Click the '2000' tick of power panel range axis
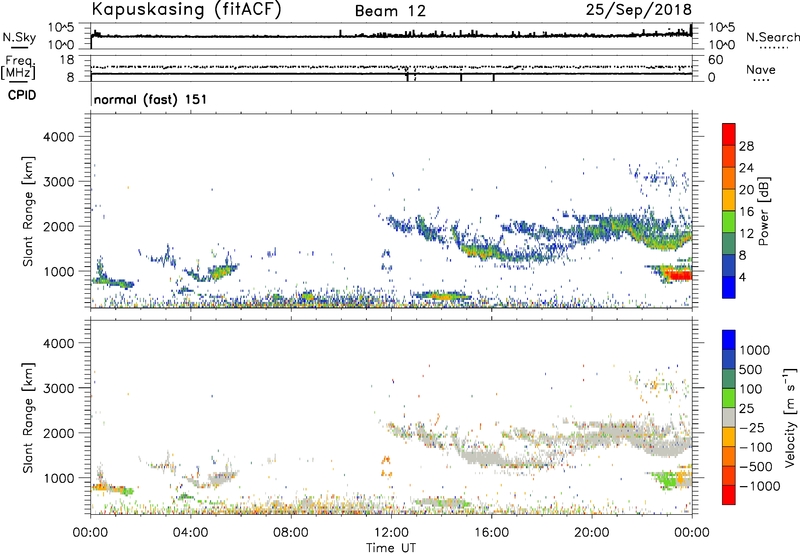 [58, 226]
